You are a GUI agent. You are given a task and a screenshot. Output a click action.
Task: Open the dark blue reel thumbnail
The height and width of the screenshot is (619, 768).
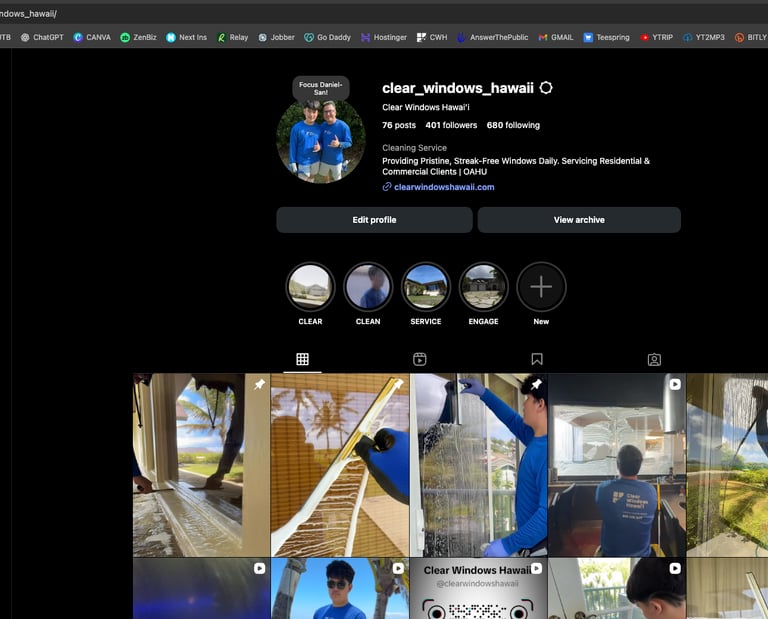[201, 589]
